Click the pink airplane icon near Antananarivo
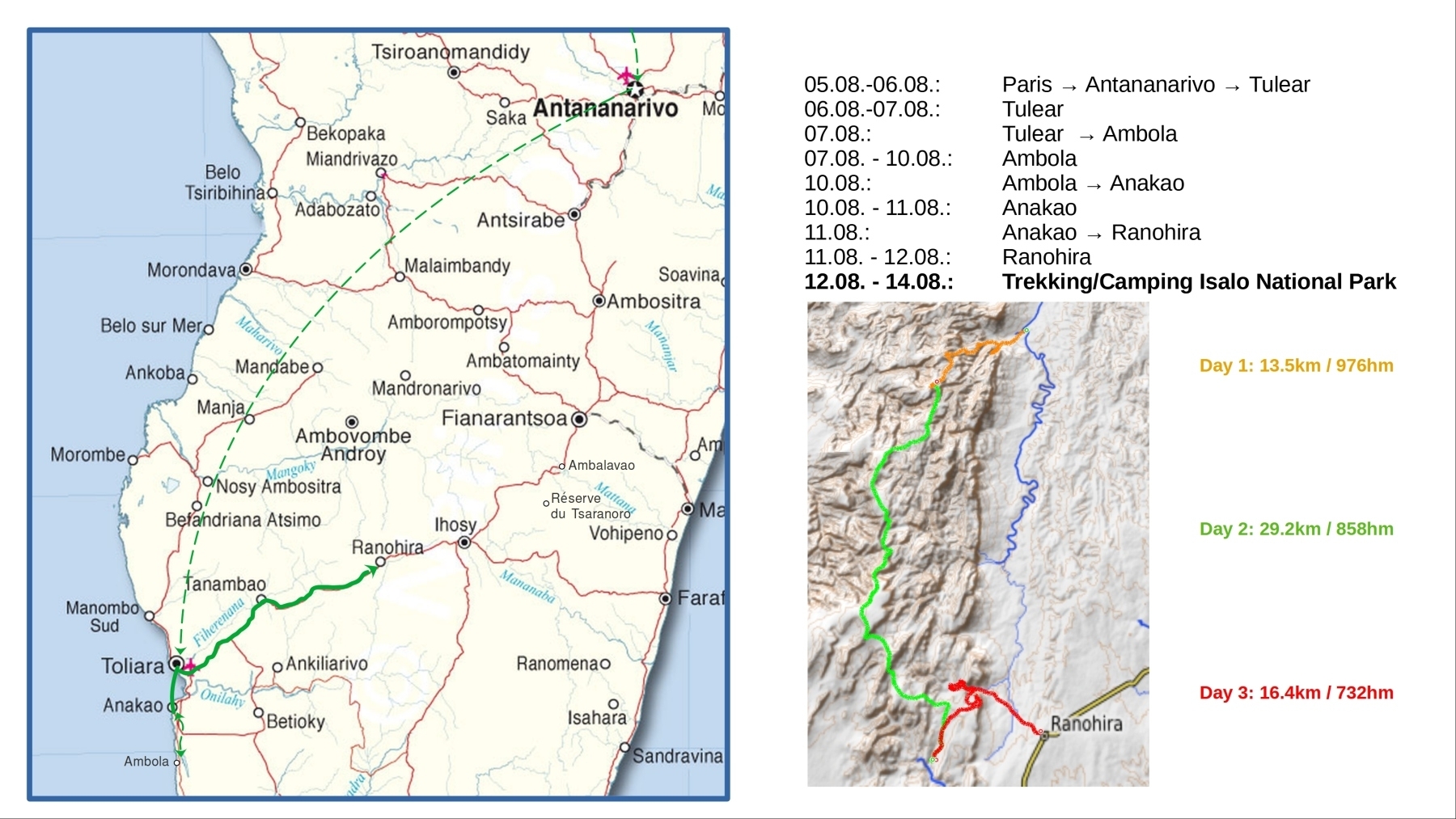This screenshot has width=1456, height=819. (x=625, y=75)
